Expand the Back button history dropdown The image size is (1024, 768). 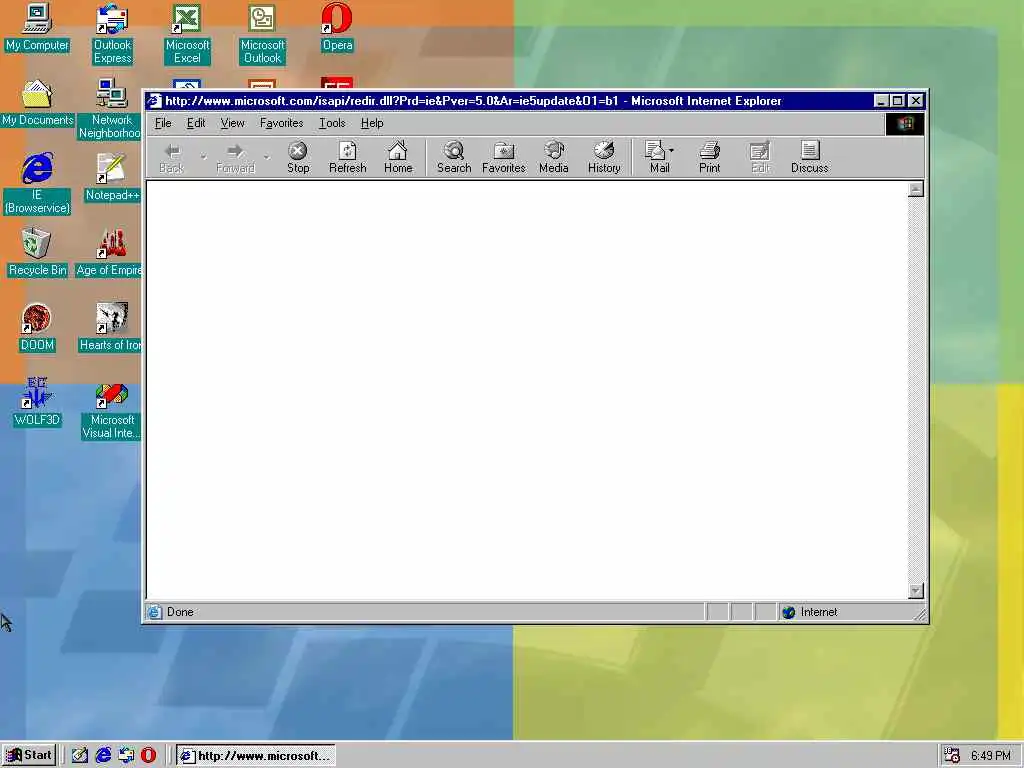point(203,157)
